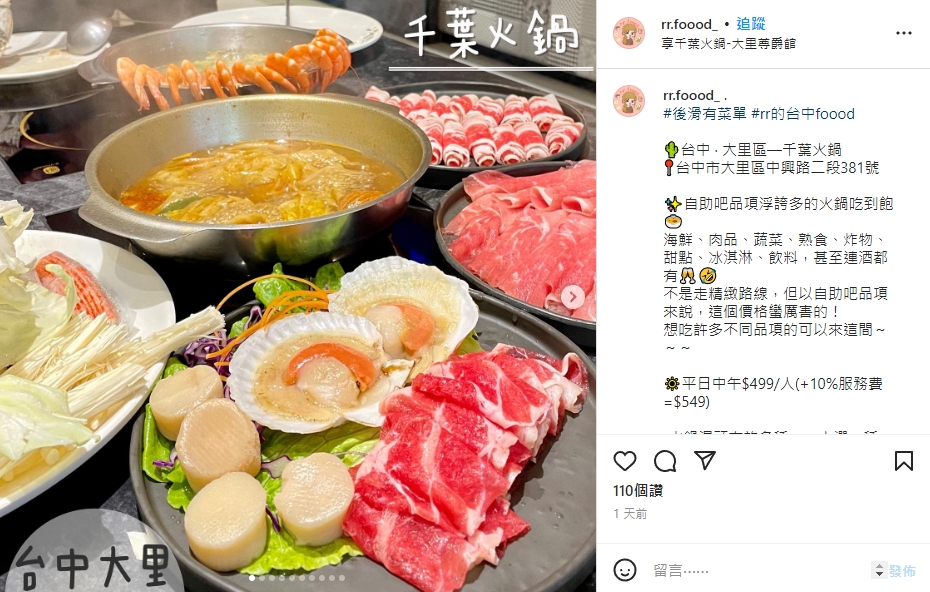The height and width of the screenshot is (592, 930).
Task: Open location 享千葉火鍋-大里尊爵館
Action: [x=728, y=43]
